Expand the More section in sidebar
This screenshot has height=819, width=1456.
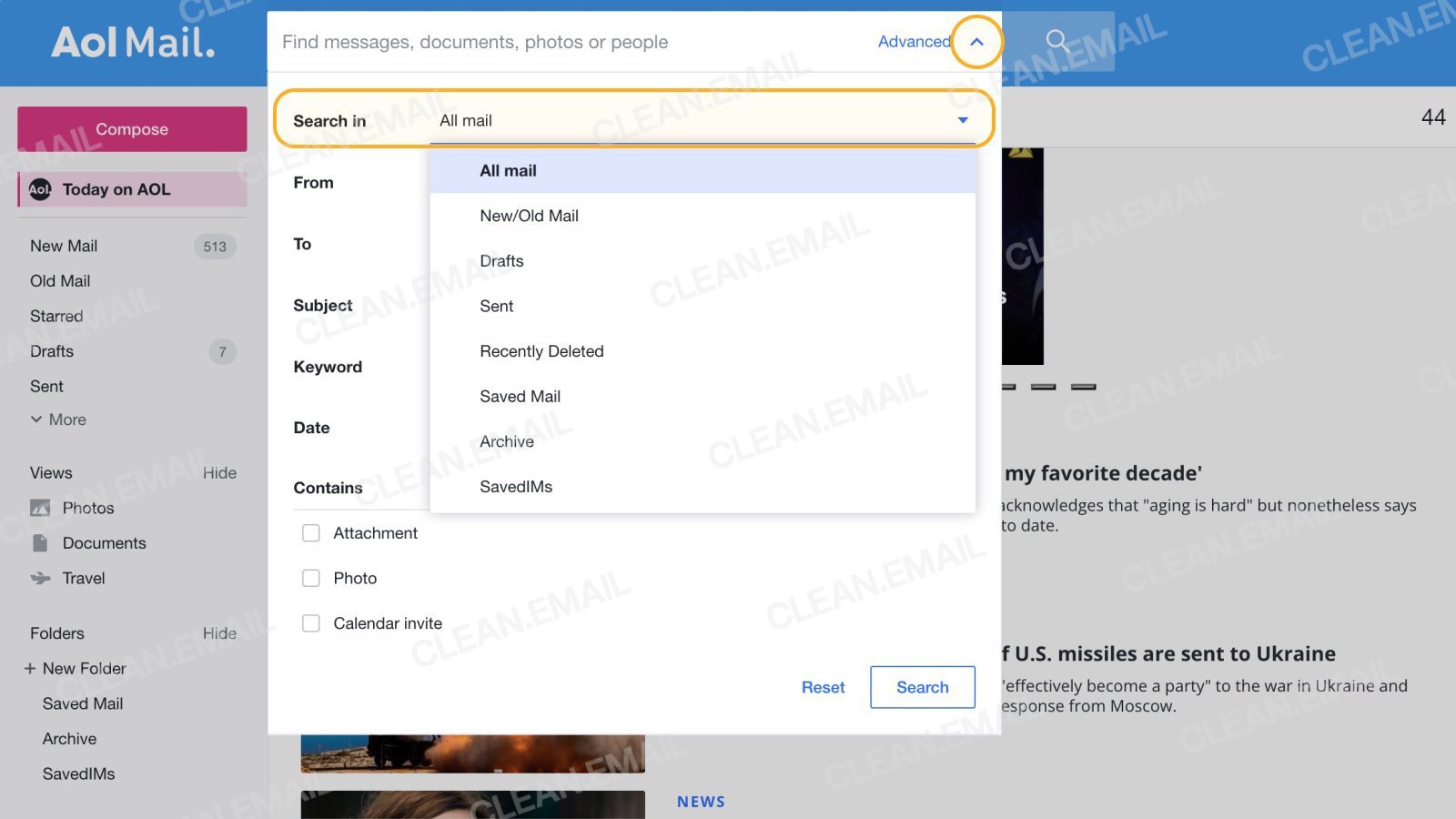pos(36,420)
